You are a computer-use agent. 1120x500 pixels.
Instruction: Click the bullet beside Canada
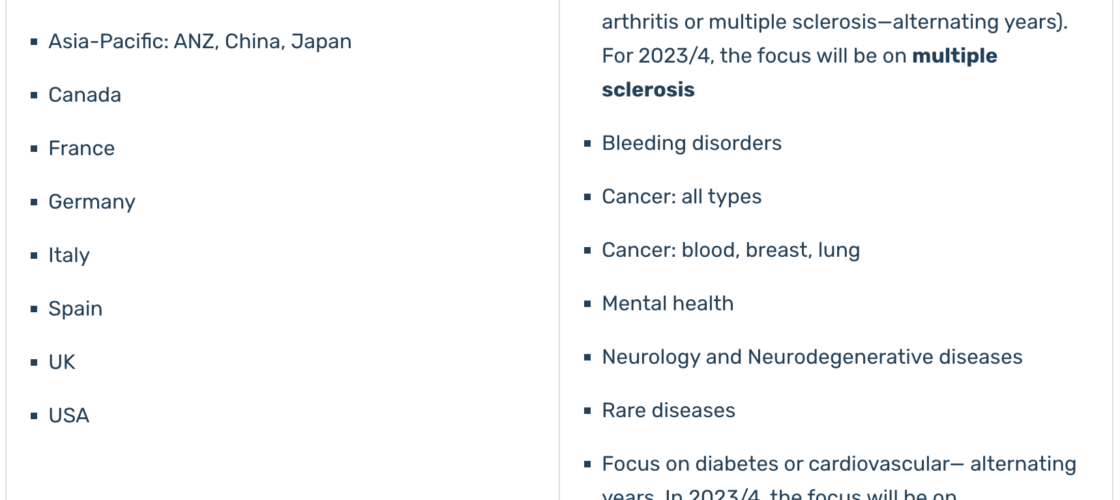pyautogui.click(x=34, y=96)
